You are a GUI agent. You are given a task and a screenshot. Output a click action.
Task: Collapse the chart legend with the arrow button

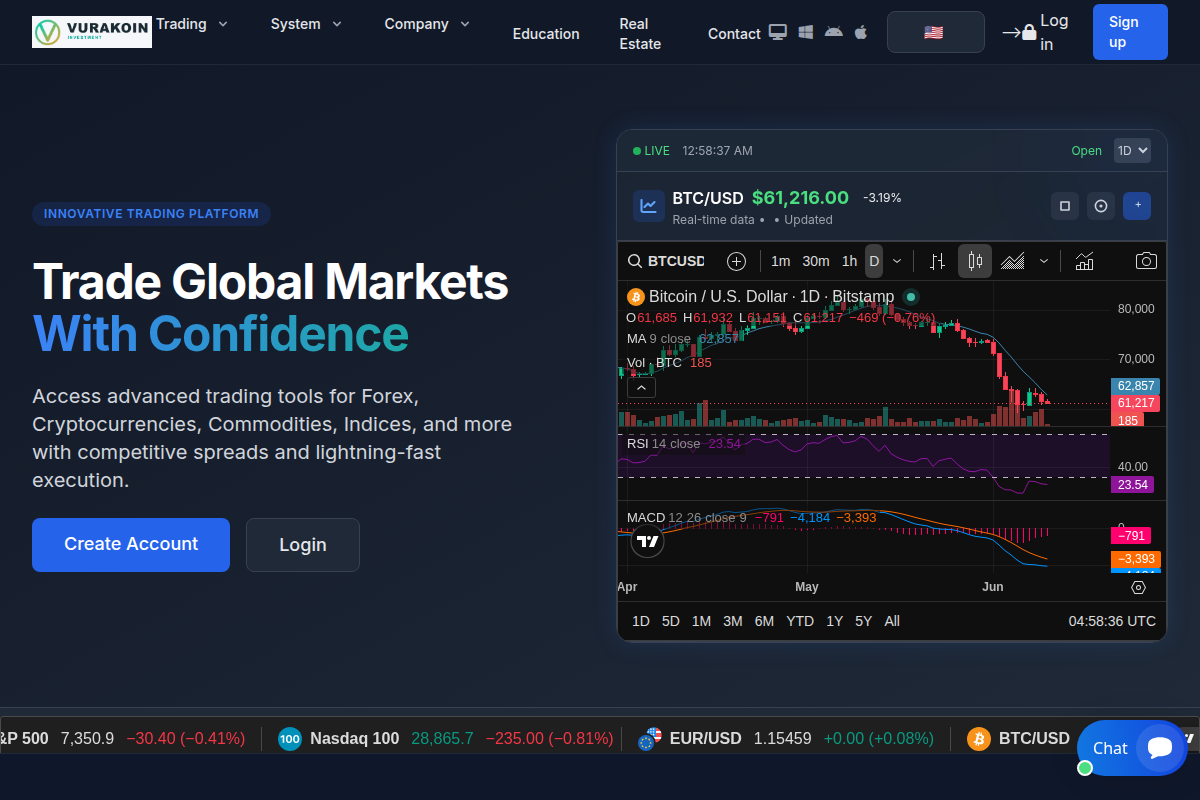pyautogui.click(x=641, y=388)
